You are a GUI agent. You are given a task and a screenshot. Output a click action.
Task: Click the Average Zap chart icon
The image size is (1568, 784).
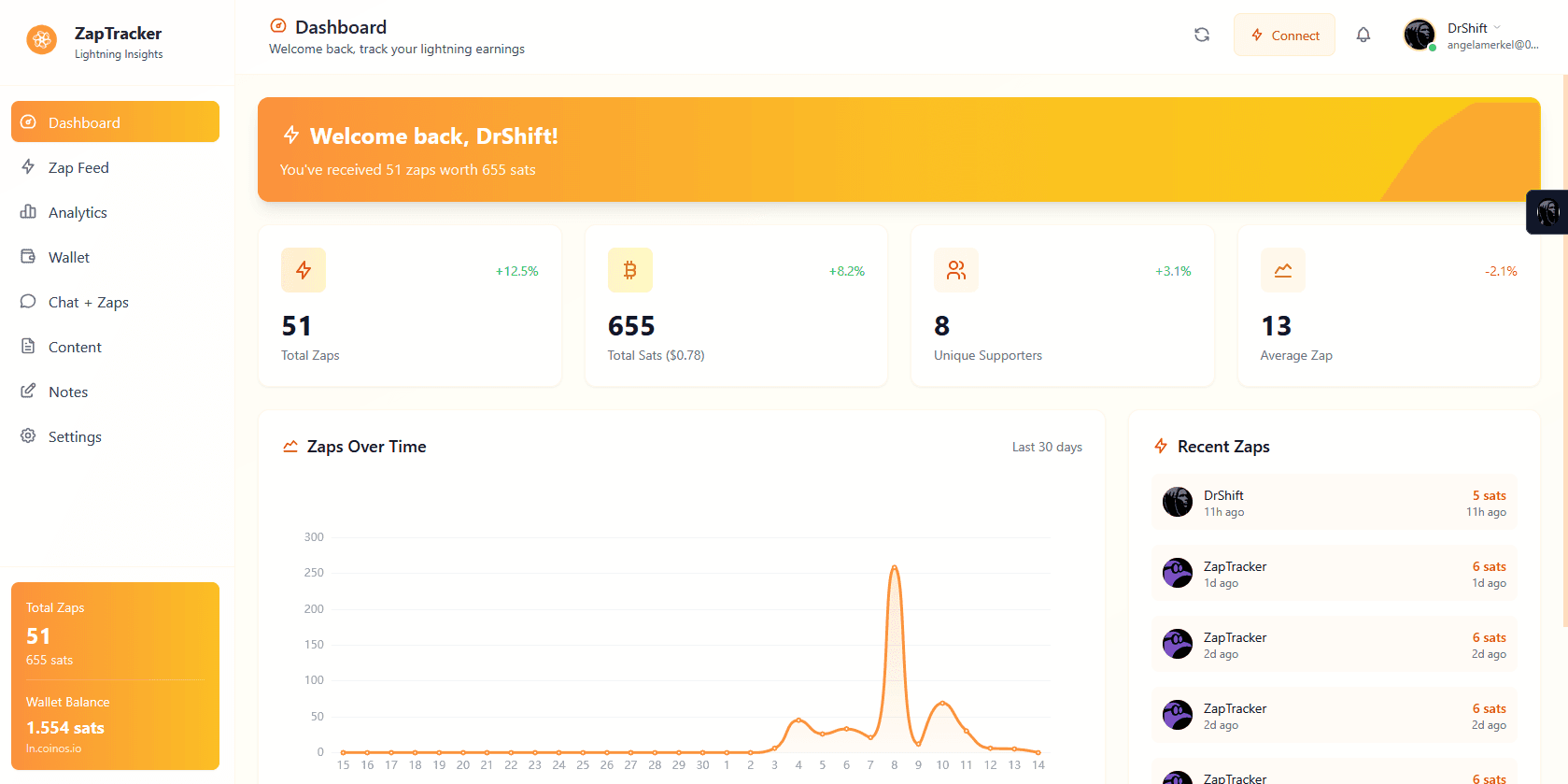pyautogui.click(x=1282, y=270)
